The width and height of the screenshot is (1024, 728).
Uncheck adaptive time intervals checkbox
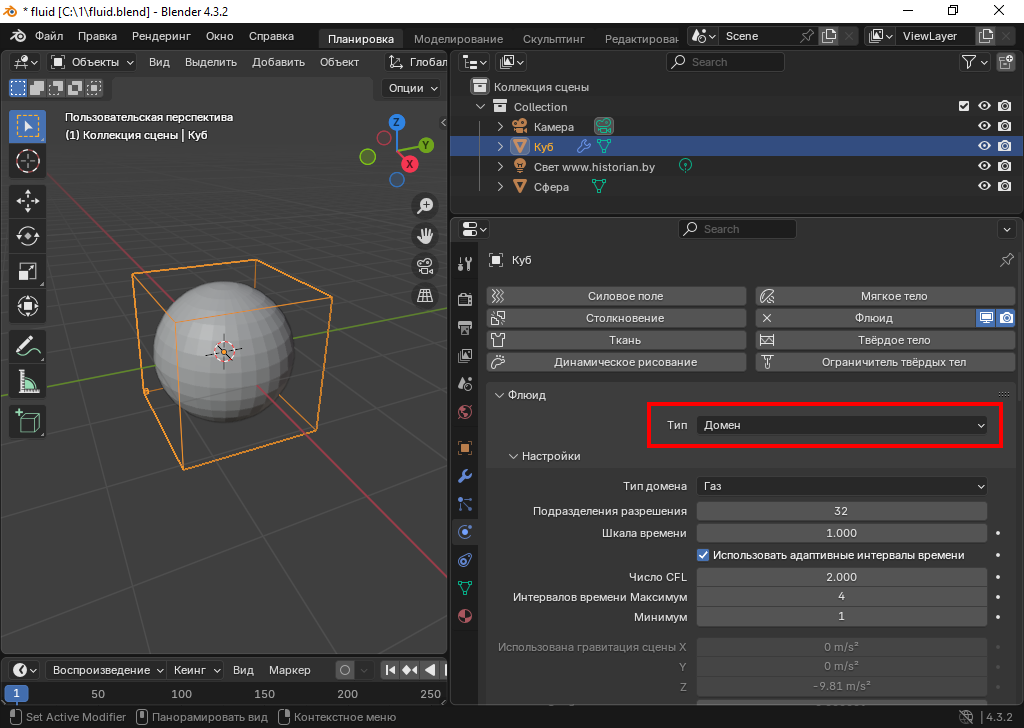click(x=703, y=555)
